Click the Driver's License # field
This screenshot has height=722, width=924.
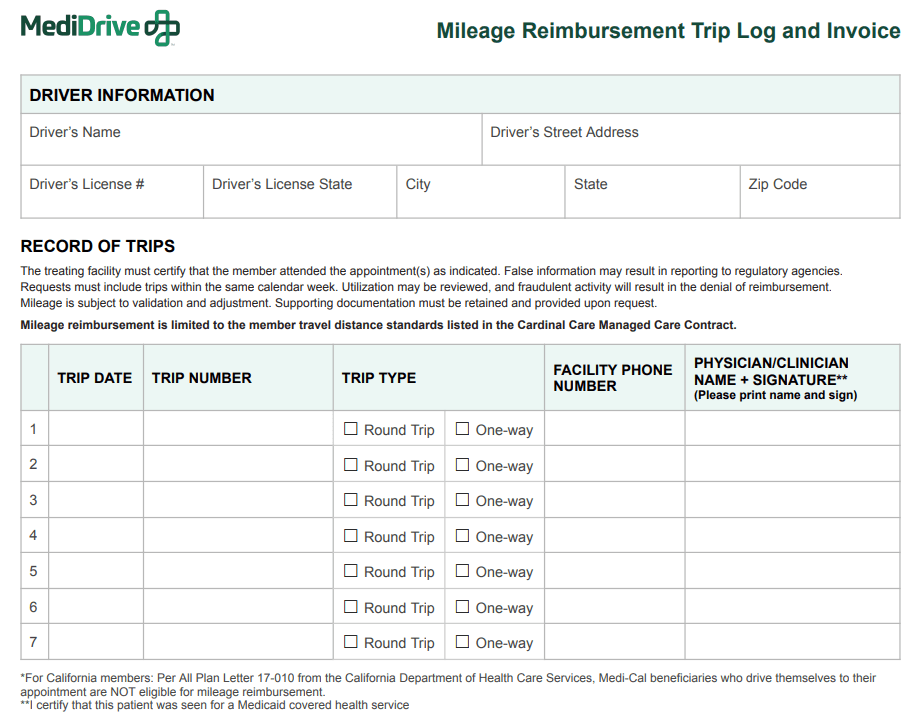pyautogui.click(x=112, y=192)
